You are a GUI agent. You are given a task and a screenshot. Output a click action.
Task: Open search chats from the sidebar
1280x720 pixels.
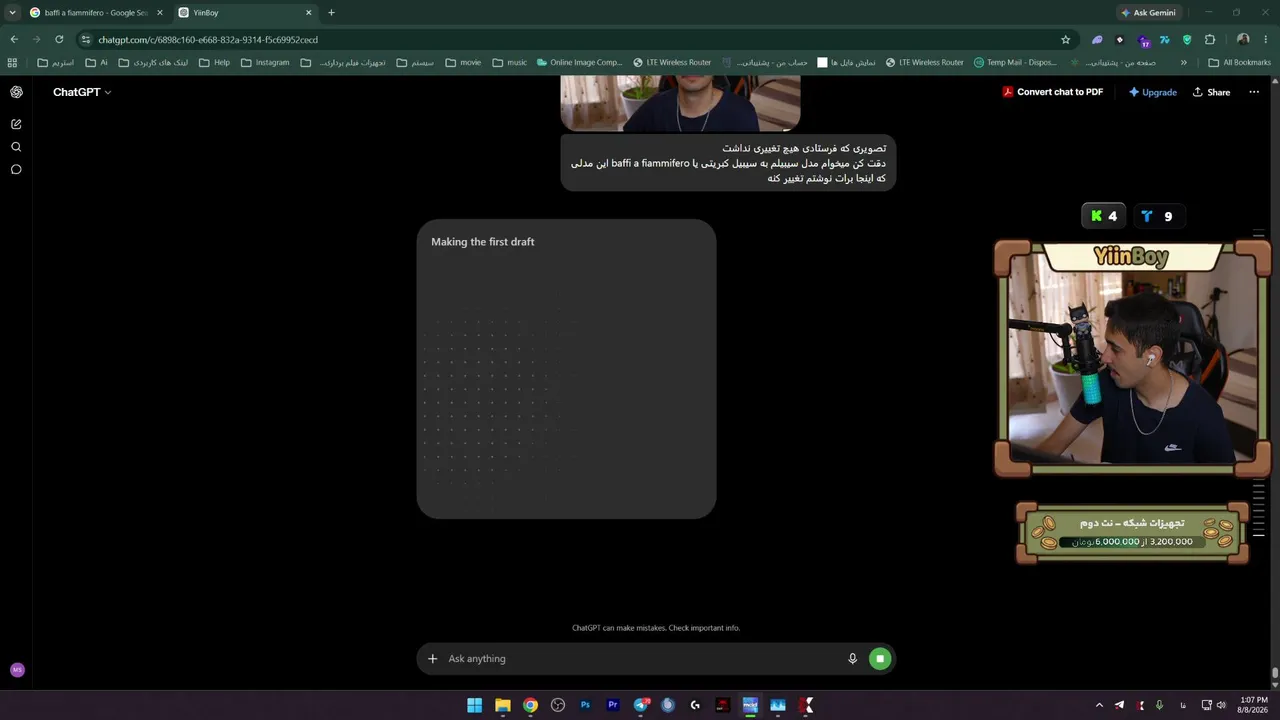(16, 147)
